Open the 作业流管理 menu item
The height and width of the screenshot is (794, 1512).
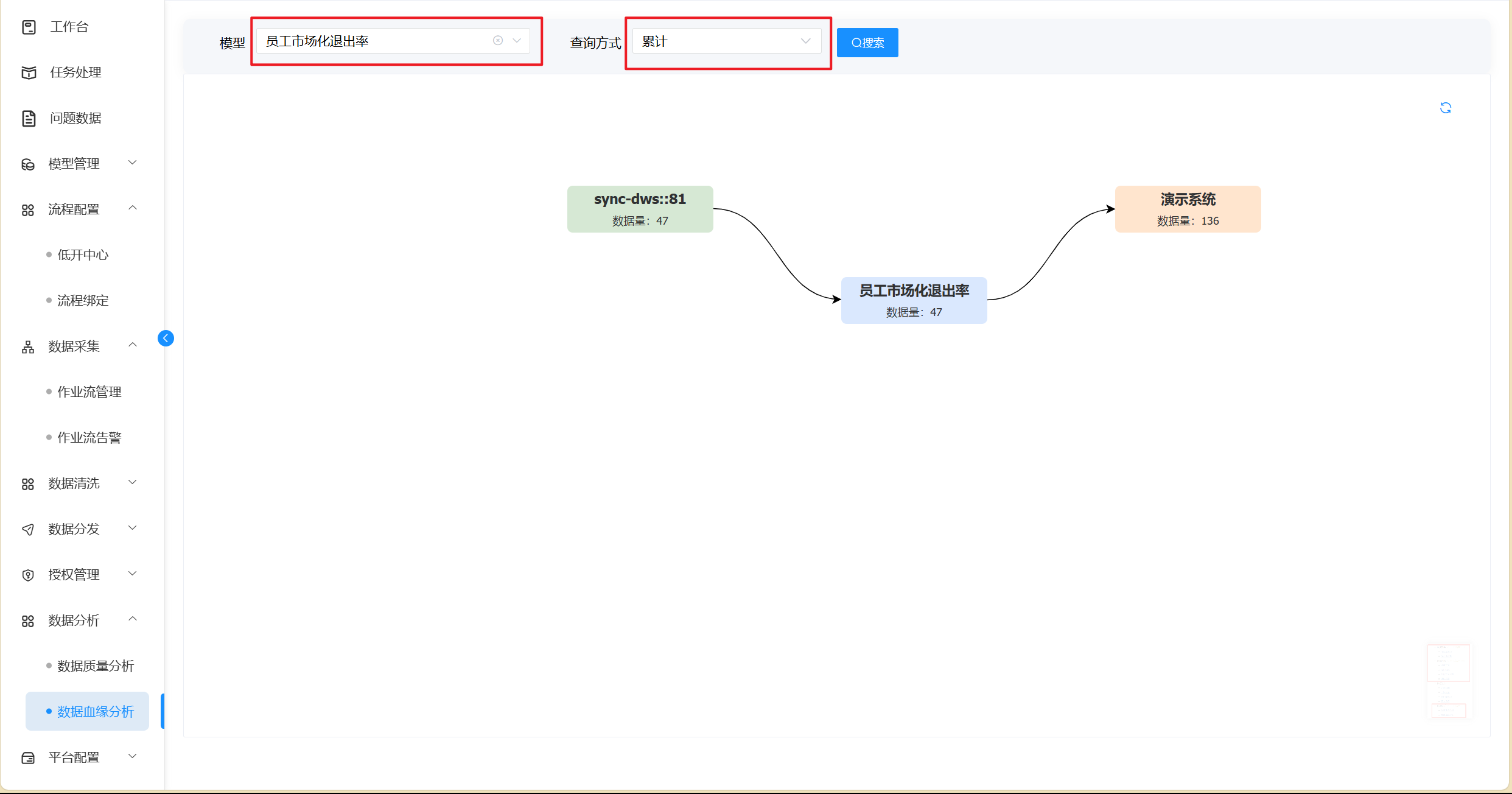pos(89,392)
